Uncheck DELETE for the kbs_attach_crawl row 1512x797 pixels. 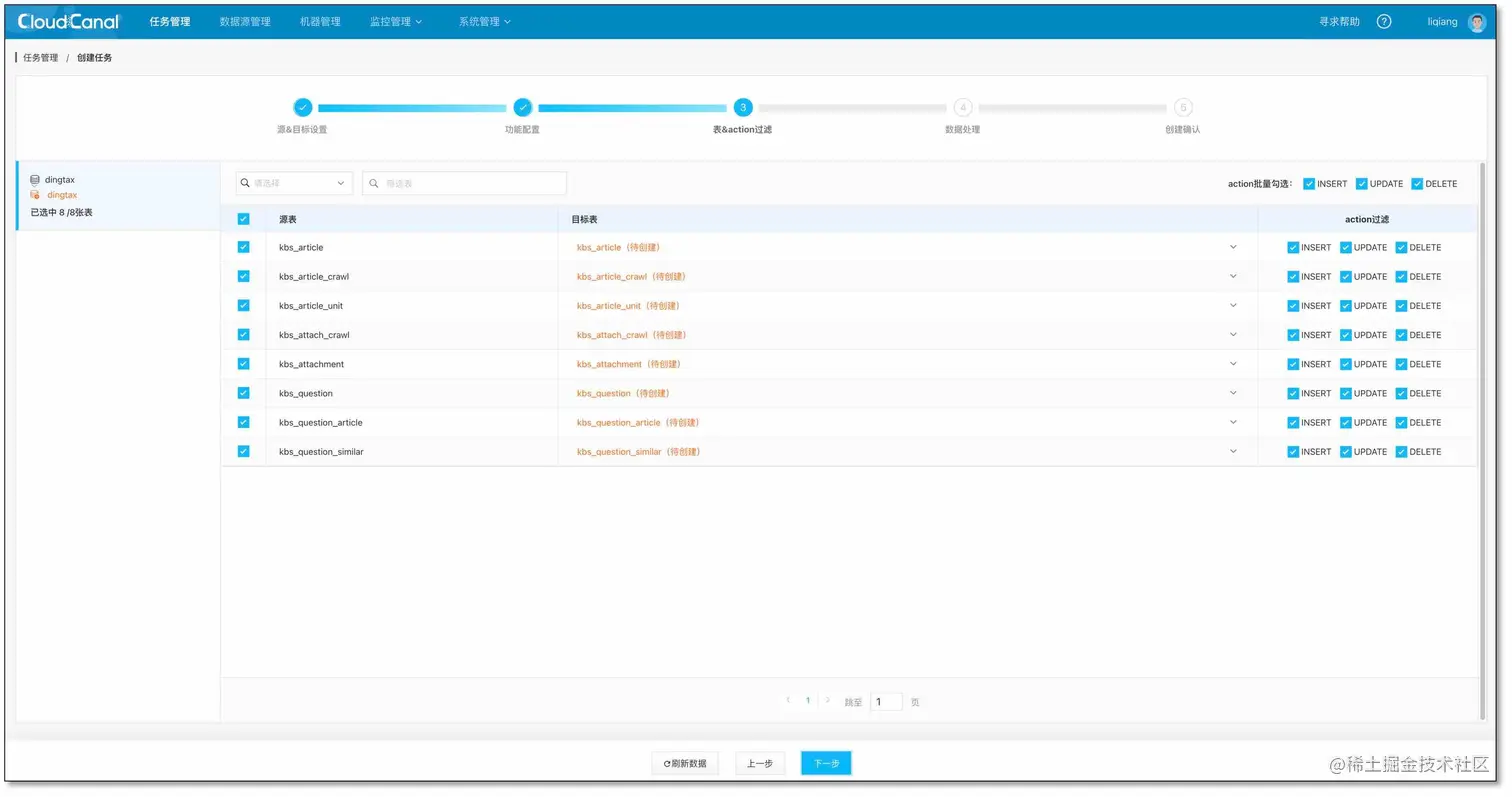[x=1401, y=335]
